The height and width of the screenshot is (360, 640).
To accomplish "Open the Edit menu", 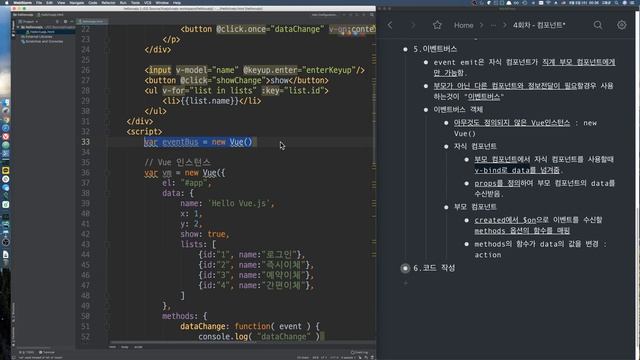I will pos(49,2).
